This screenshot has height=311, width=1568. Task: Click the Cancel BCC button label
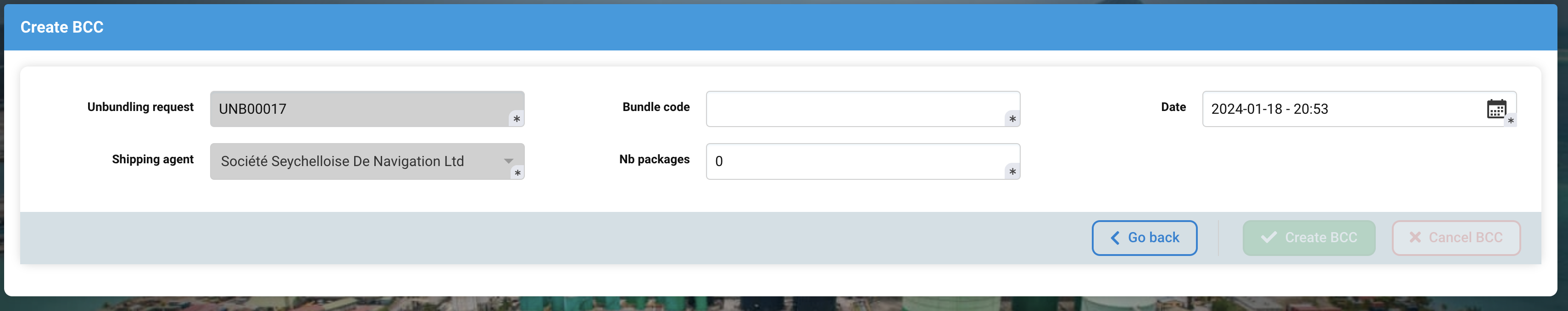click(x=1465, y=238)
